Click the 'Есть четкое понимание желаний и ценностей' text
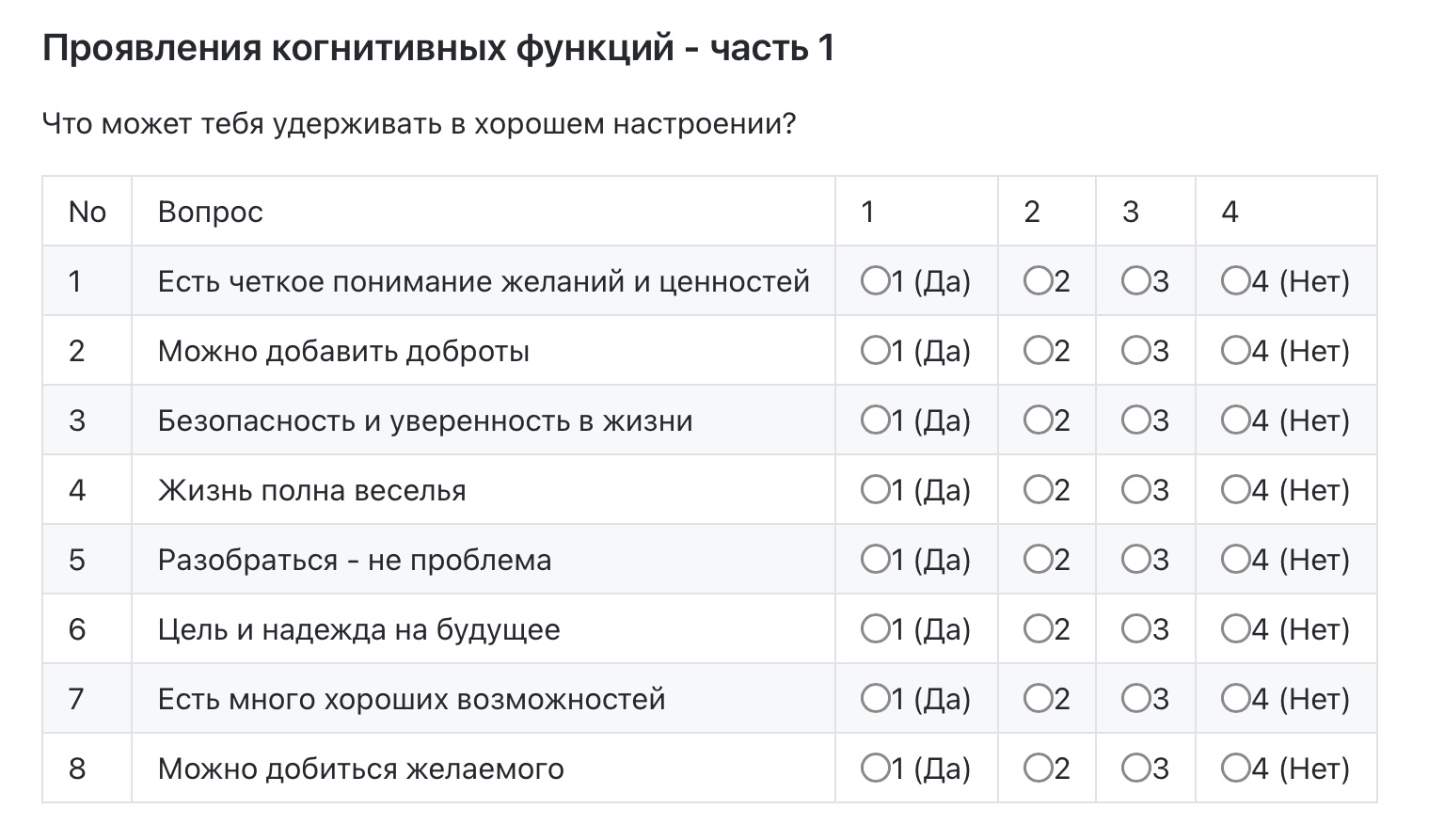The height and width of the screenshot is (840, 1444). (x=484, y=281)
